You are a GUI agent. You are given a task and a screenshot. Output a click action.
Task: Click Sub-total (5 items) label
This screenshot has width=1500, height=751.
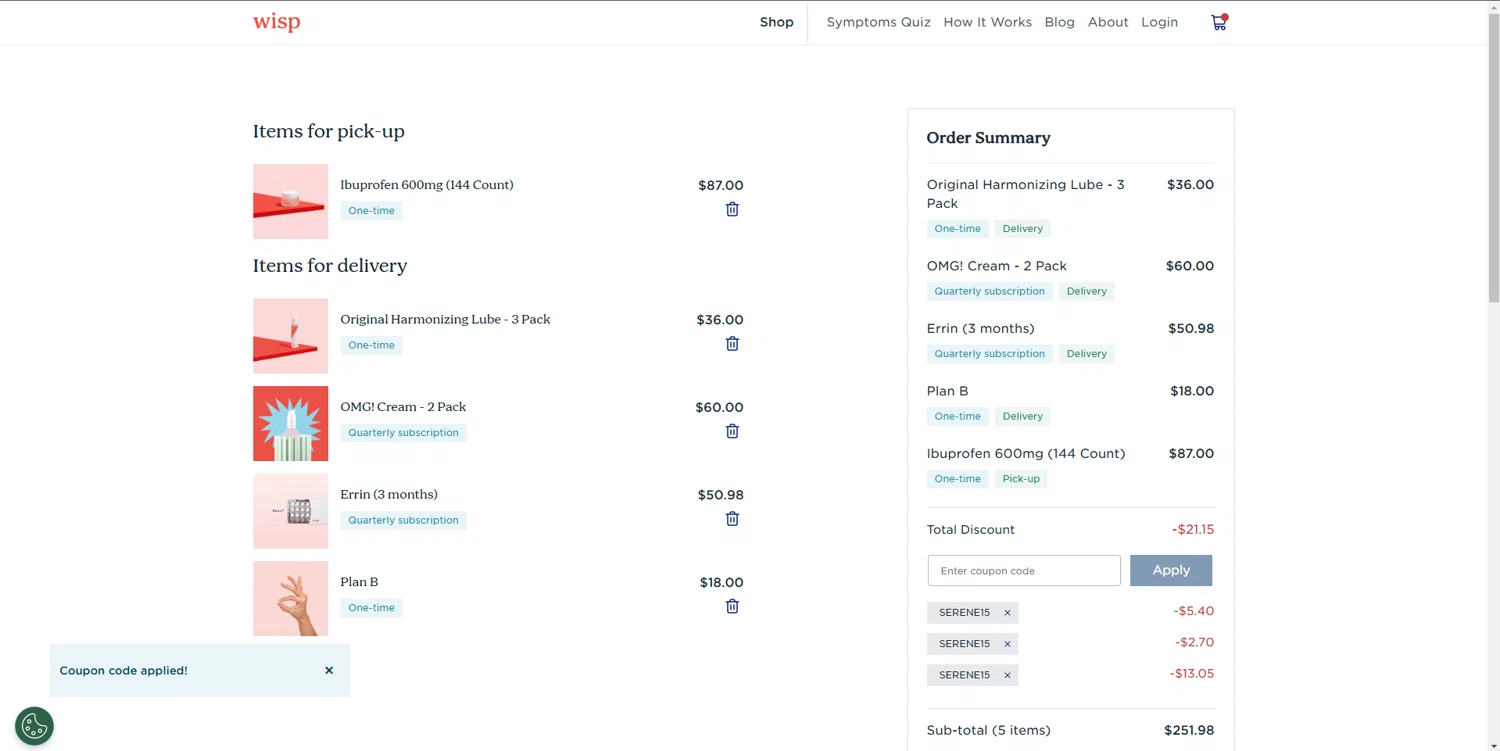[988, 730]
